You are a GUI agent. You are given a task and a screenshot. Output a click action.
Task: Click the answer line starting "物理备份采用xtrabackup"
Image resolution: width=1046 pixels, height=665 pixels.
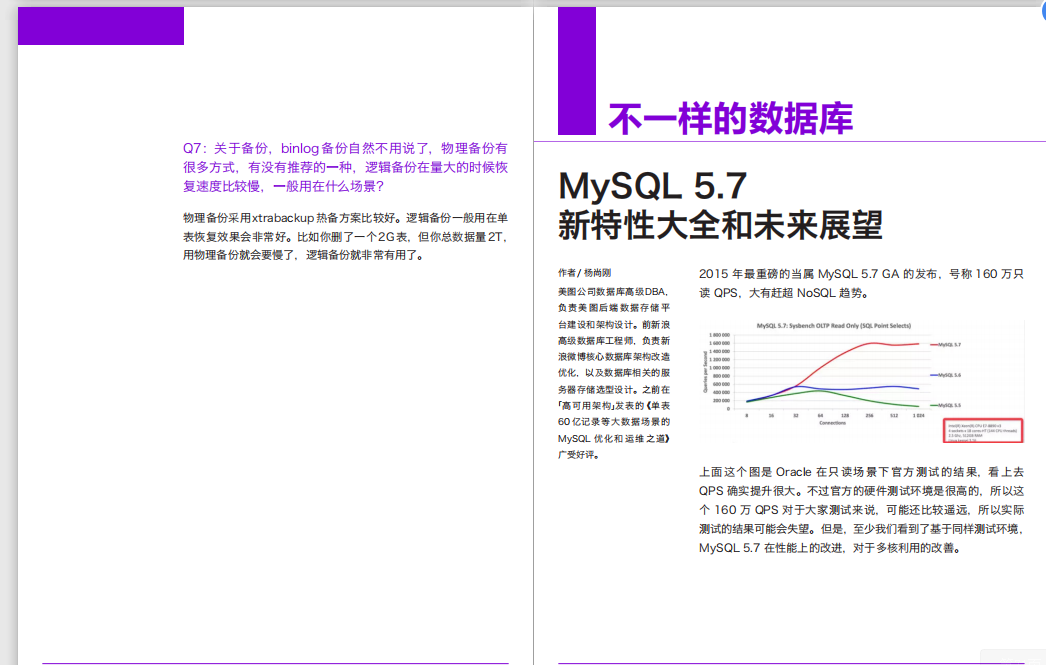pyautogui.click(x=346, y=217)
